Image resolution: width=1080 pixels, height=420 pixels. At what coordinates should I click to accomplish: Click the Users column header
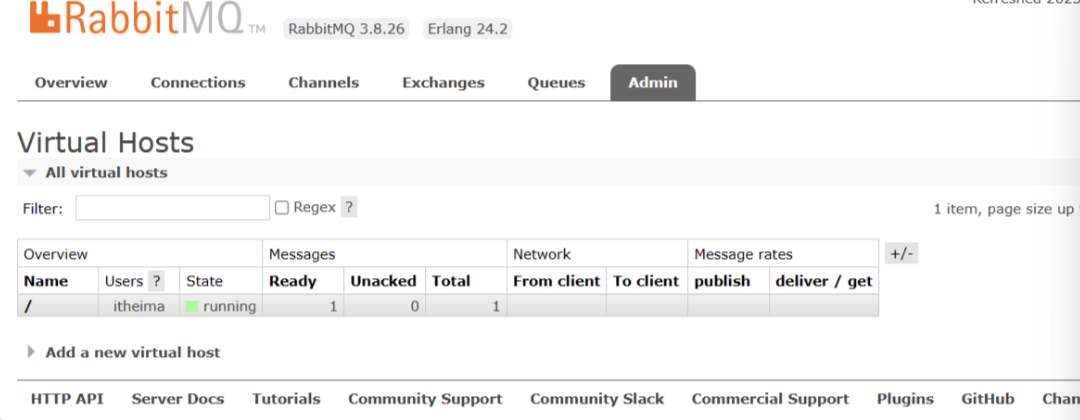(x=123, y=281)
